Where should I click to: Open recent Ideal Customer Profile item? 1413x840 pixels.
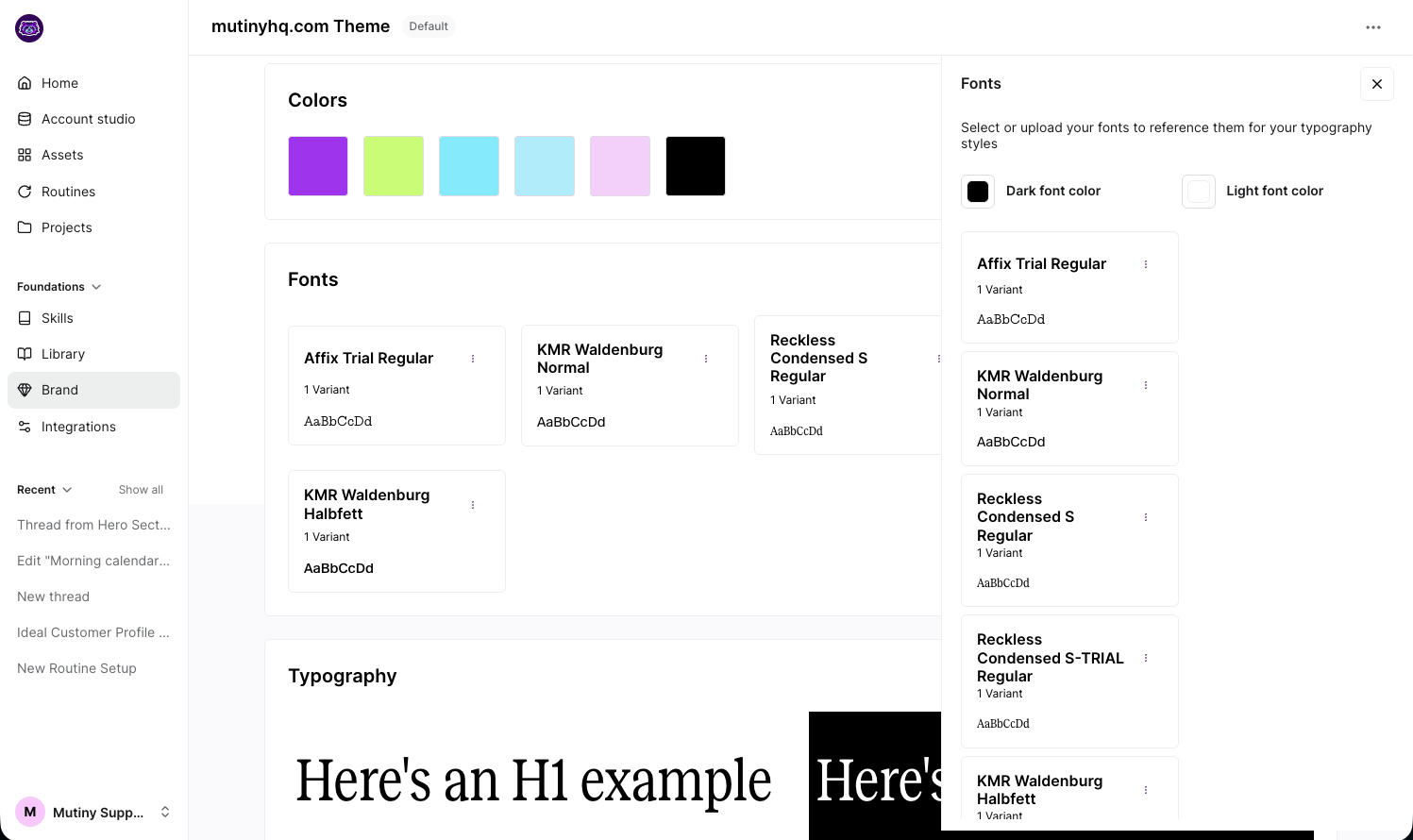93,632
